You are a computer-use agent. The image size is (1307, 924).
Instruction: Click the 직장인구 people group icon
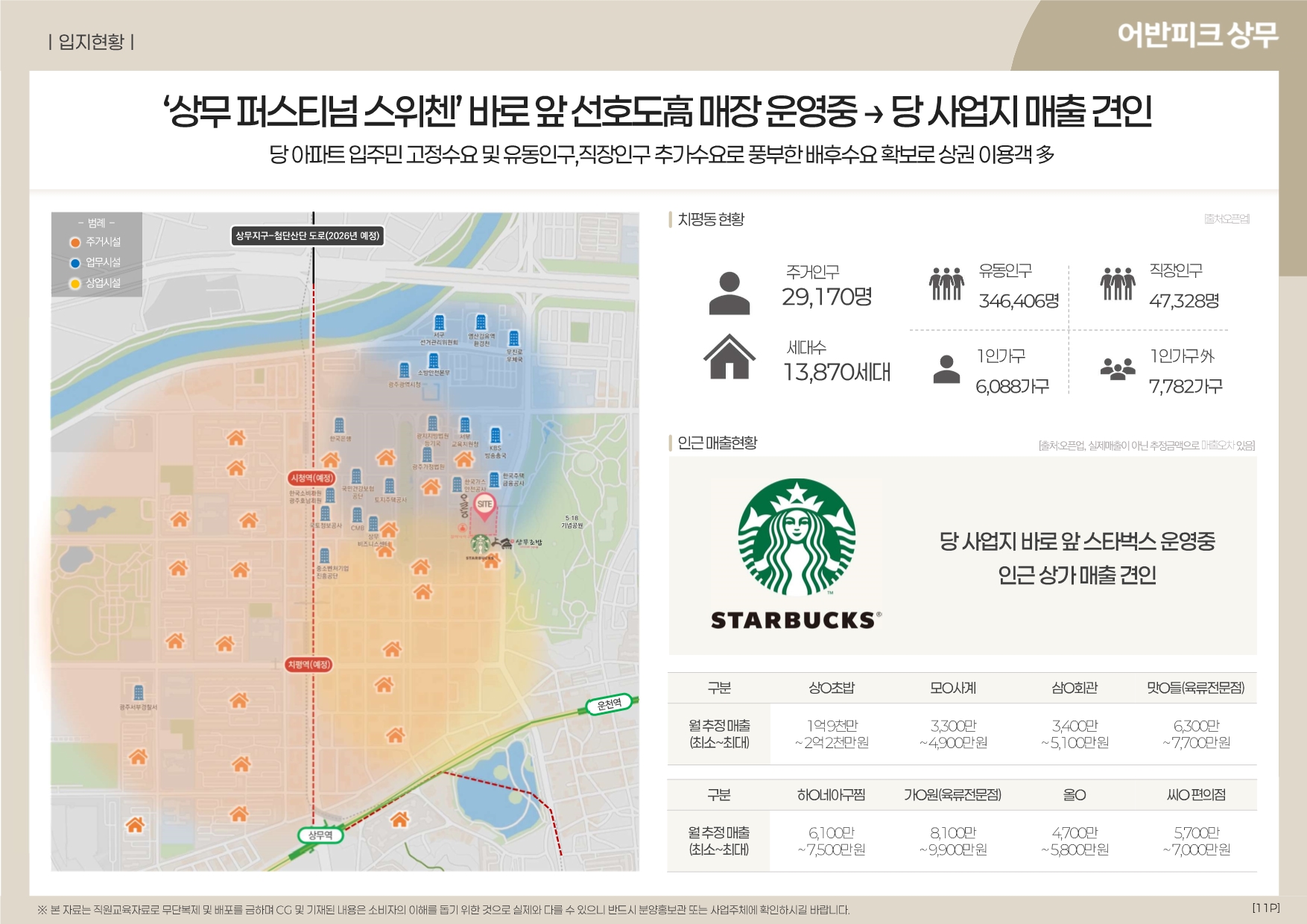(1118, 283)
